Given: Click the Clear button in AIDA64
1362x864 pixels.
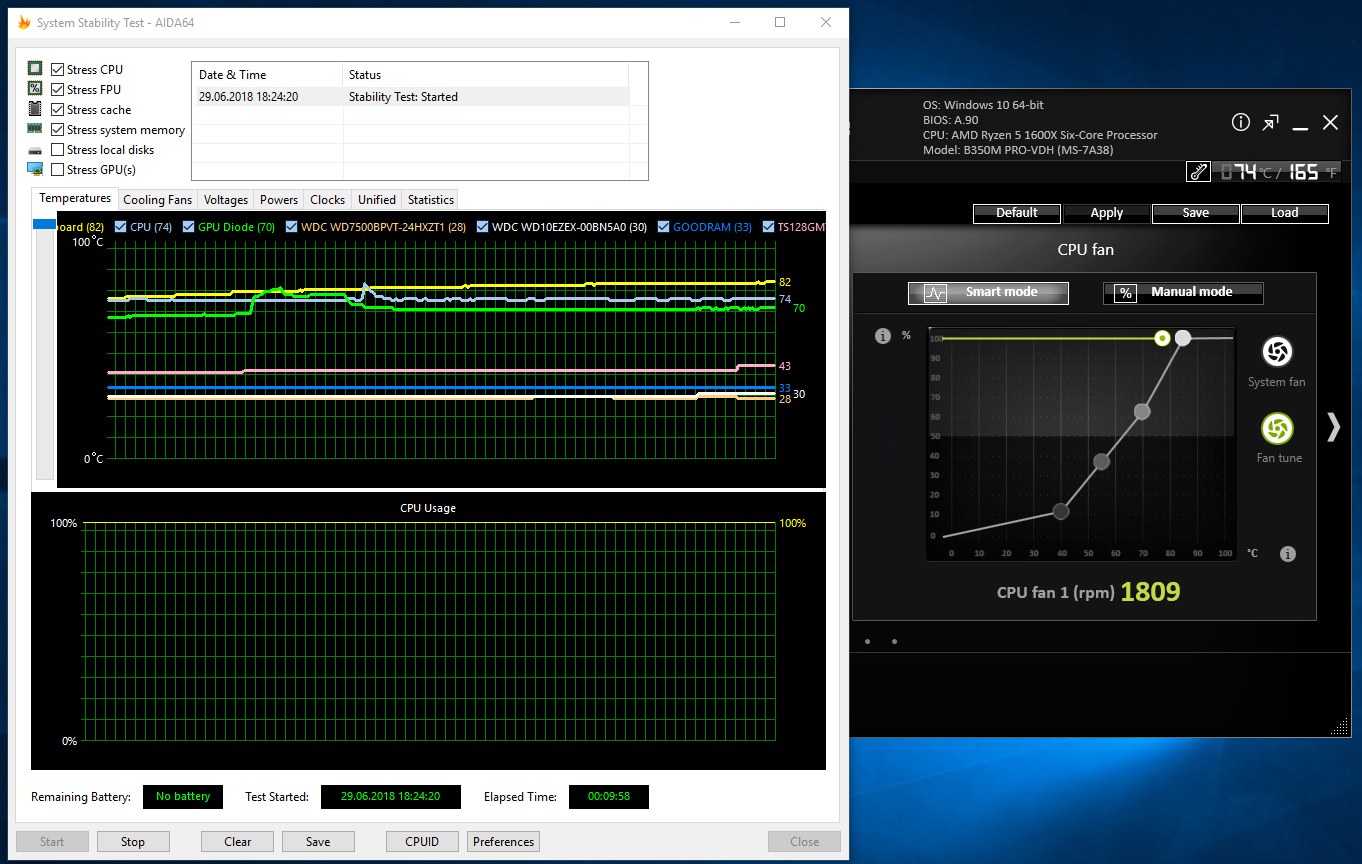Looking at the screenshot, I should pos(238,842).
